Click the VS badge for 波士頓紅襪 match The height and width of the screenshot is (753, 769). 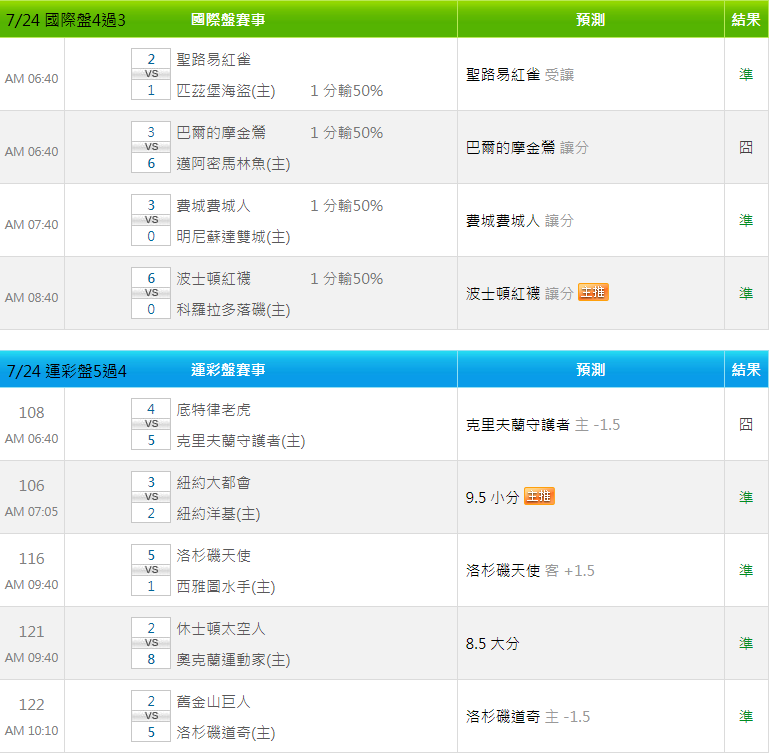pyautogui.click(x=151, y=293)
